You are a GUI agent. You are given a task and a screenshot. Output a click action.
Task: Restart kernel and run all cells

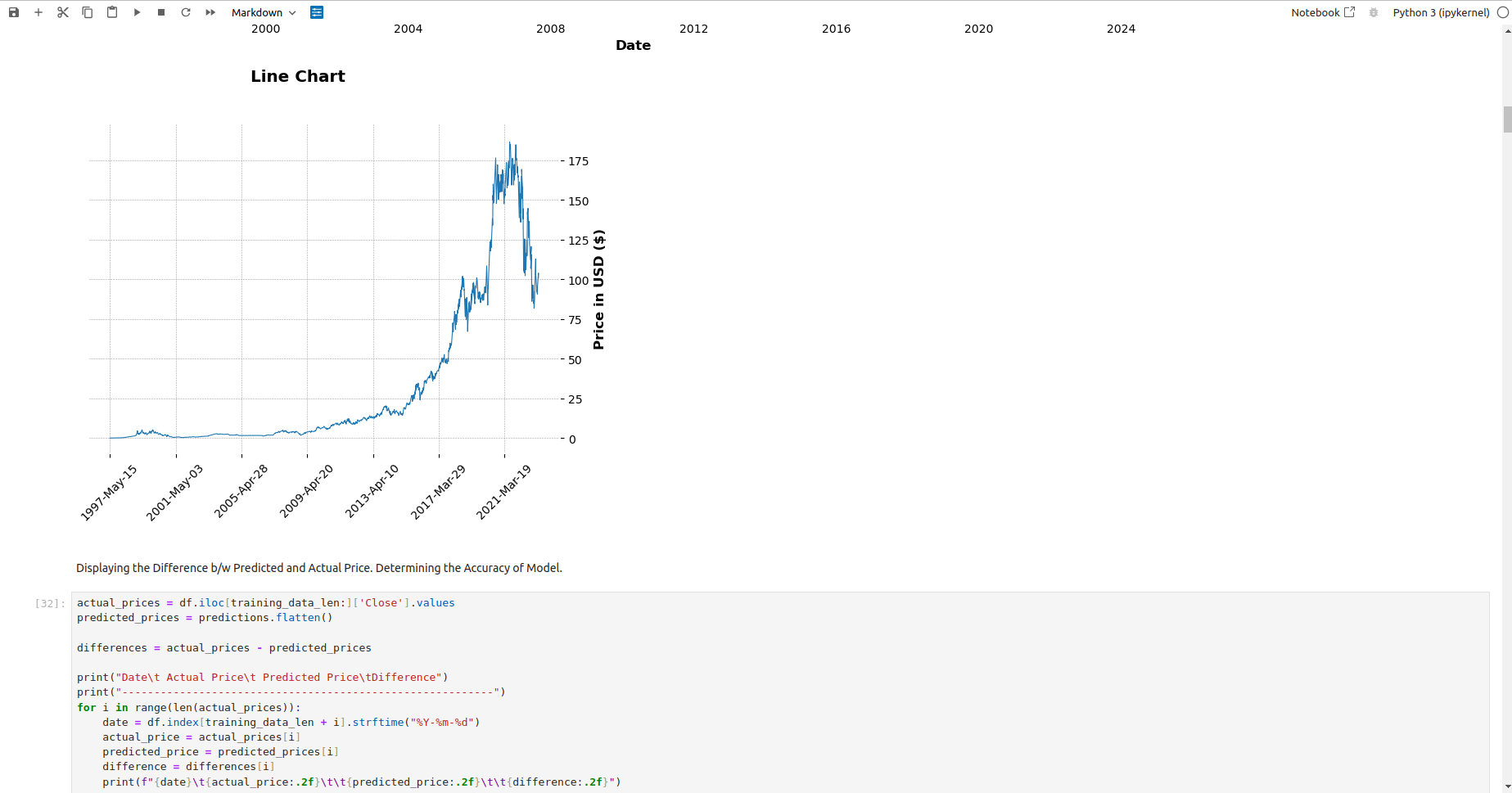(210, 12)
